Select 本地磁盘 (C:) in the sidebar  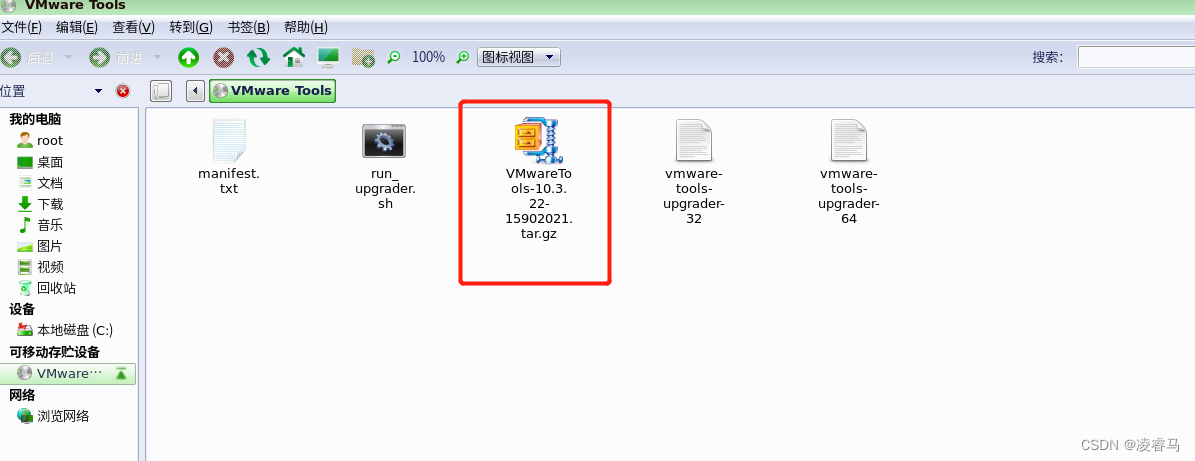(x=65, y=330)
